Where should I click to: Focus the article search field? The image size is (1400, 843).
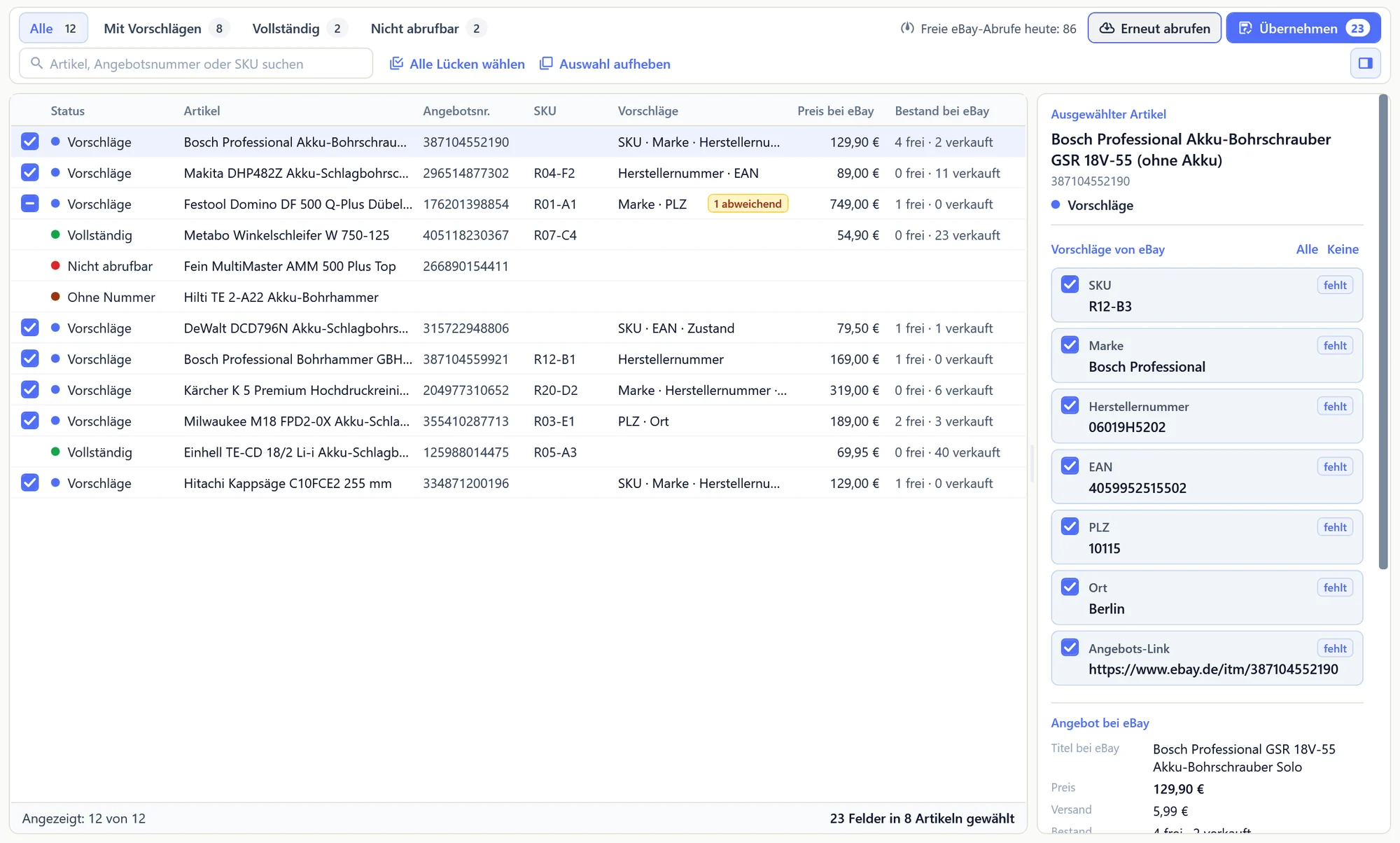pyautogui.click(x=196, y=64)
